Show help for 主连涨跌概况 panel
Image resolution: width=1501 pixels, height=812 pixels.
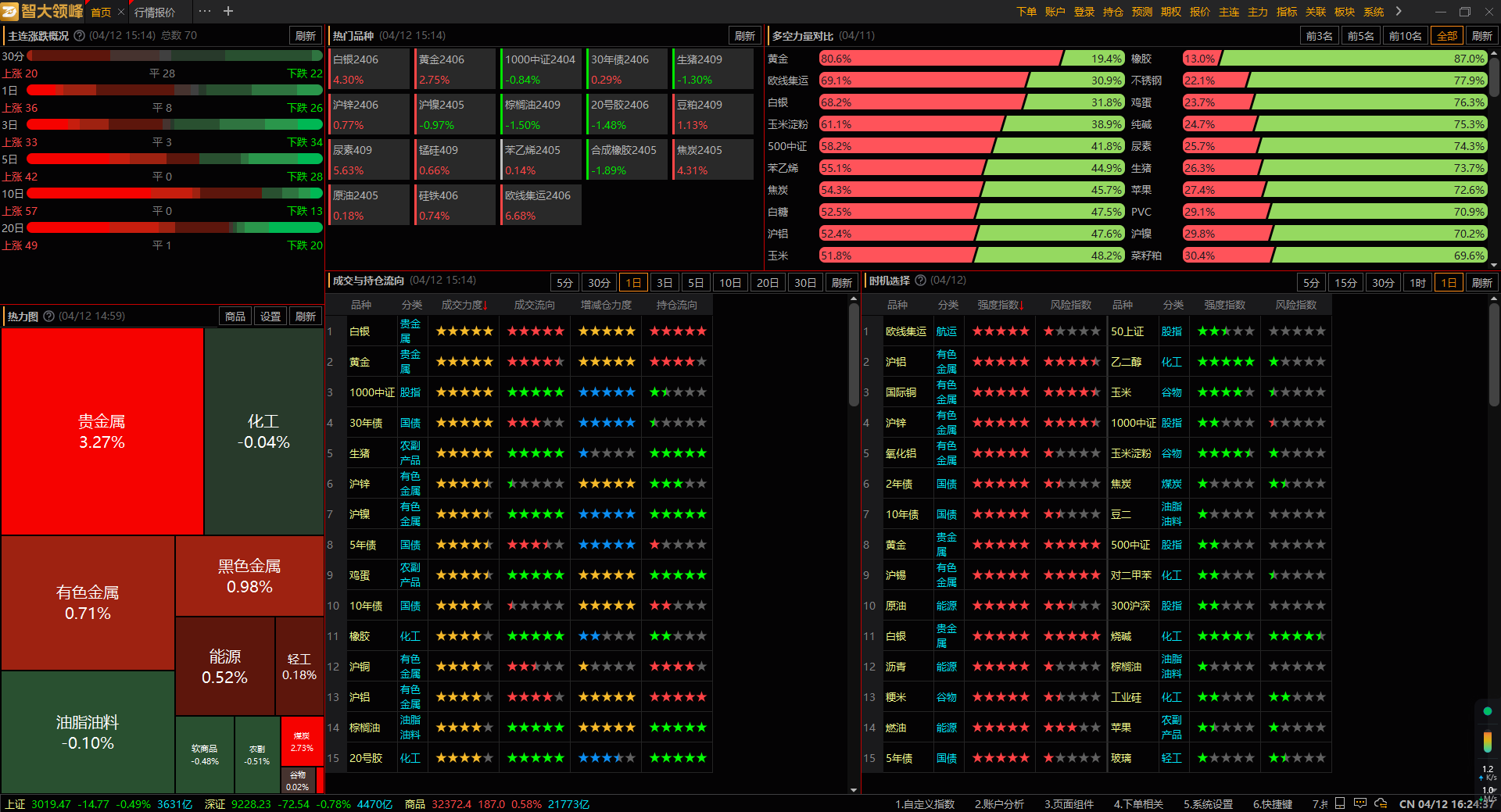(79, 35)
